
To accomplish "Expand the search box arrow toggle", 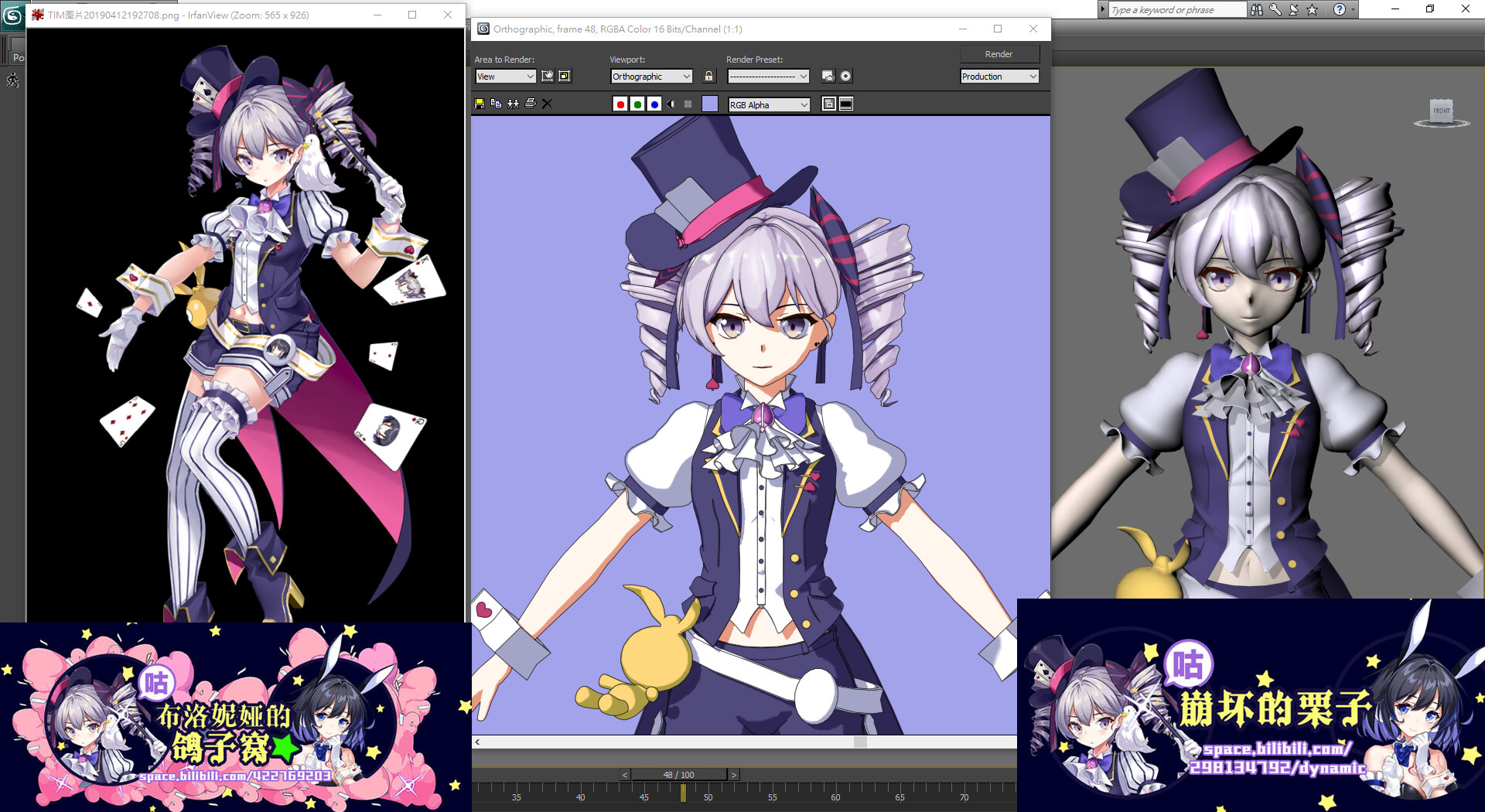I will pyautogui.click(x=1103, y=9).
